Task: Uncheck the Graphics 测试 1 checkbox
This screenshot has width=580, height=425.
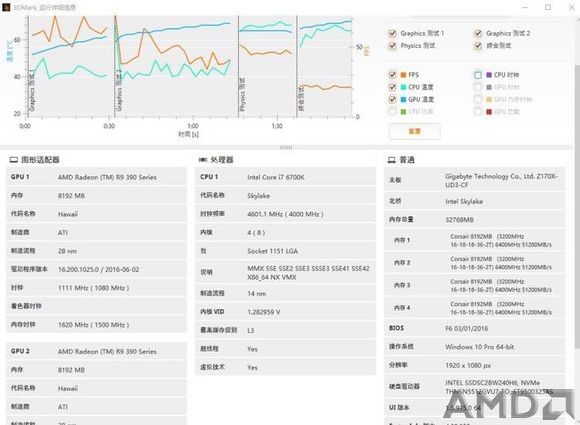Action: [x=392, y=33]
